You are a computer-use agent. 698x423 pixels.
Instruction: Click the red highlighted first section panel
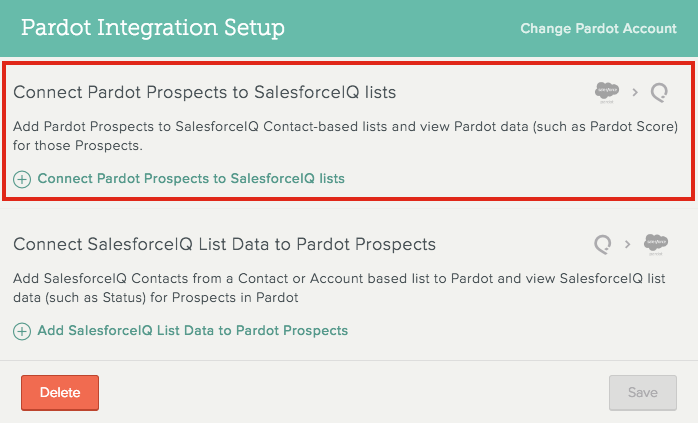pyautogui.click(x=348, y=131)
